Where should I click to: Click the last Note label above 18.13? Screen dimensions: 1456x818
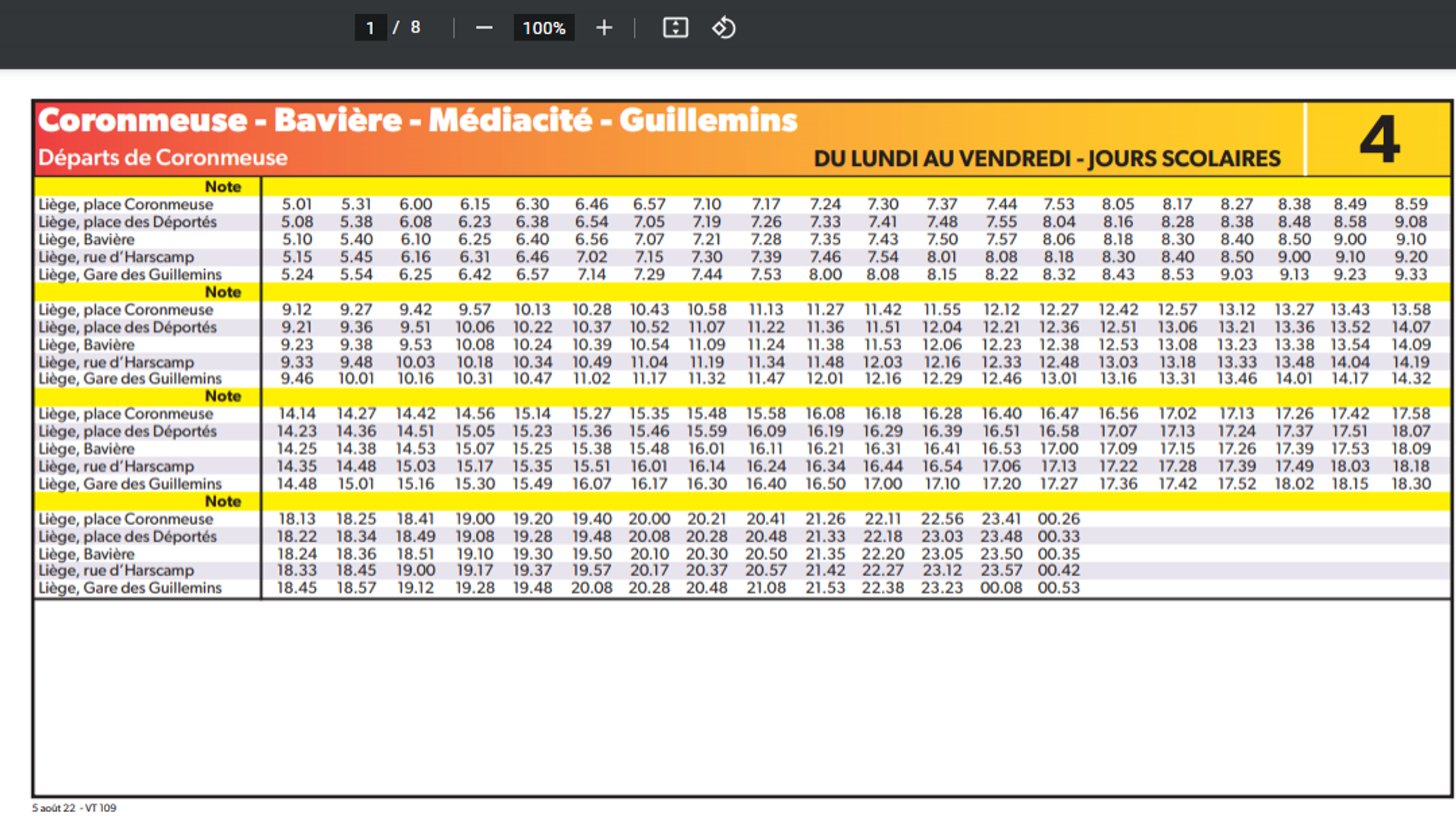pos(223,502)
